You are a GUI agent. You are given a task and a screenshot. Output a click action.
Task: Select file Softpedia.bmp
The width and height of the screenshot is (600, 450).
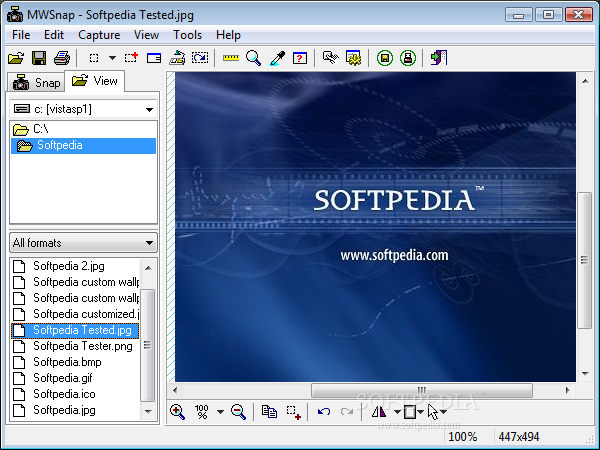click(75, 362)
